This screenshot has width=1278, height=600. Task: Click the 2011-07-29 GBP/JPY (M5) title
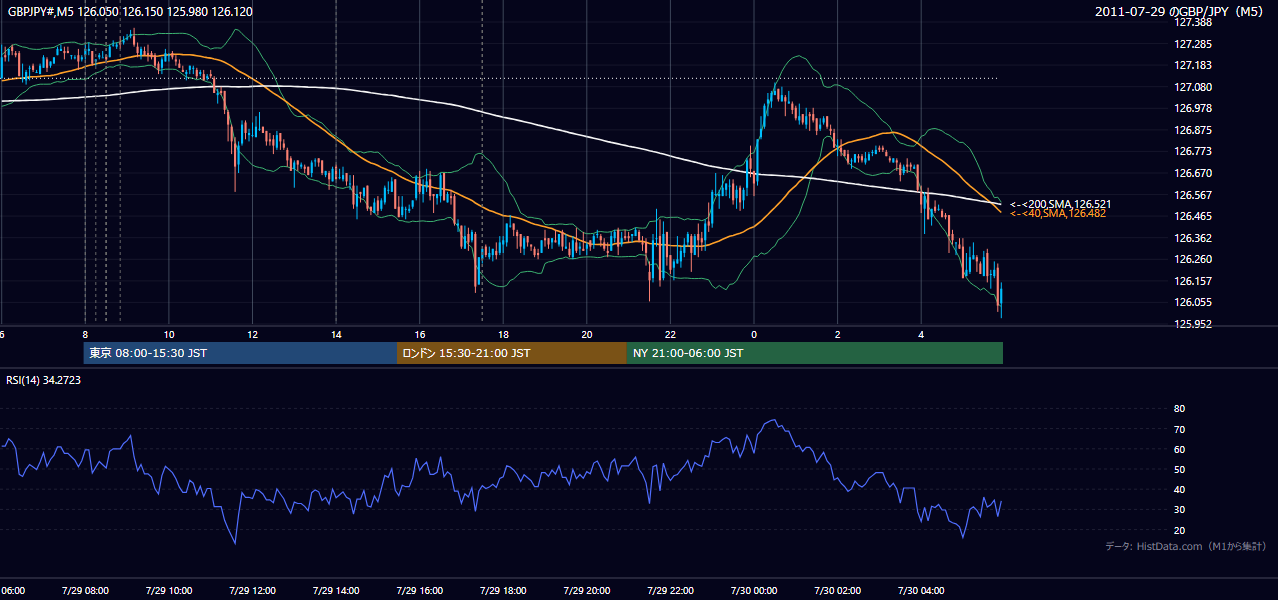1180,11
